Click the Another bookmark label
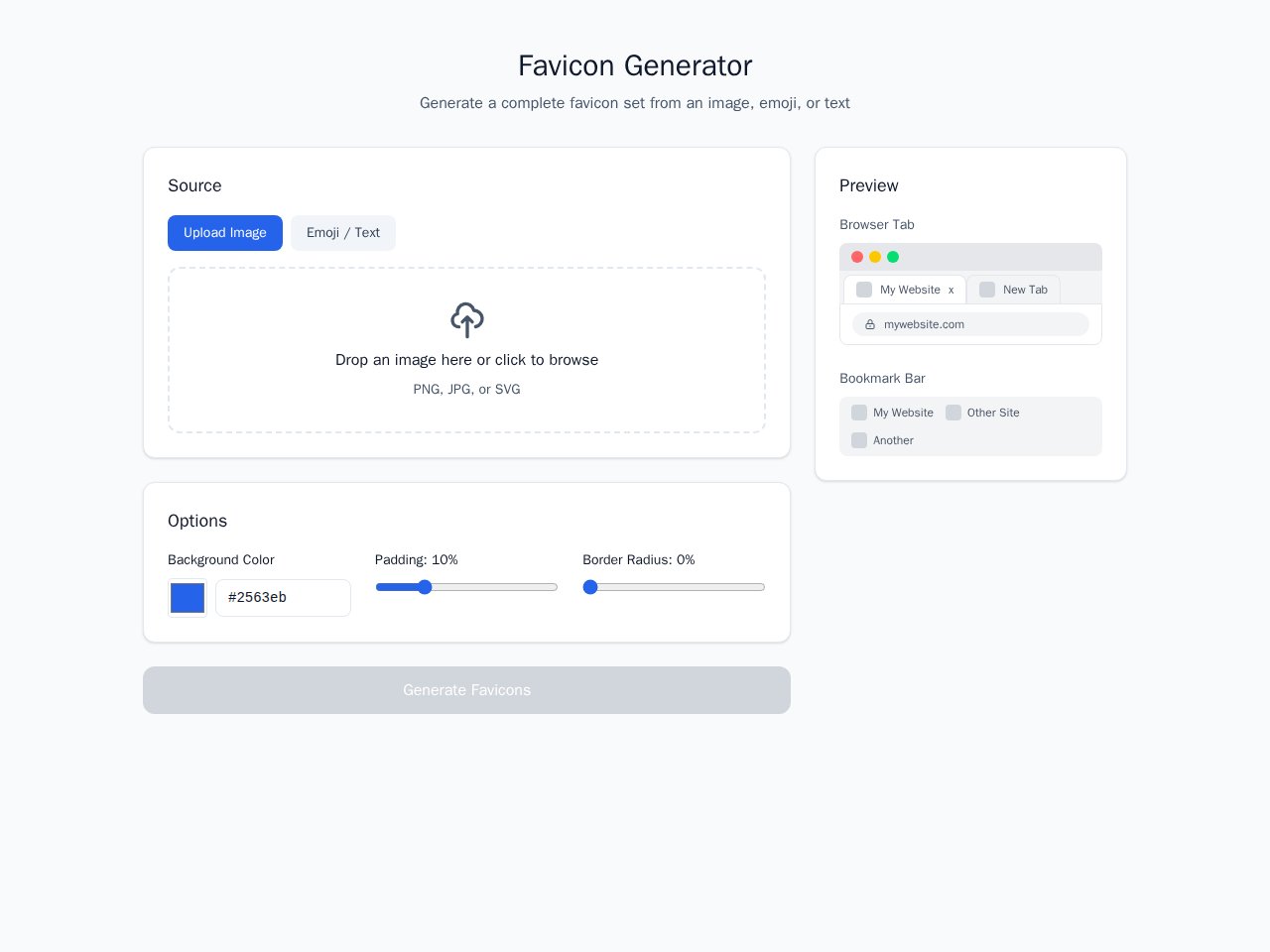1270x952 pixels. click(893, 440)
